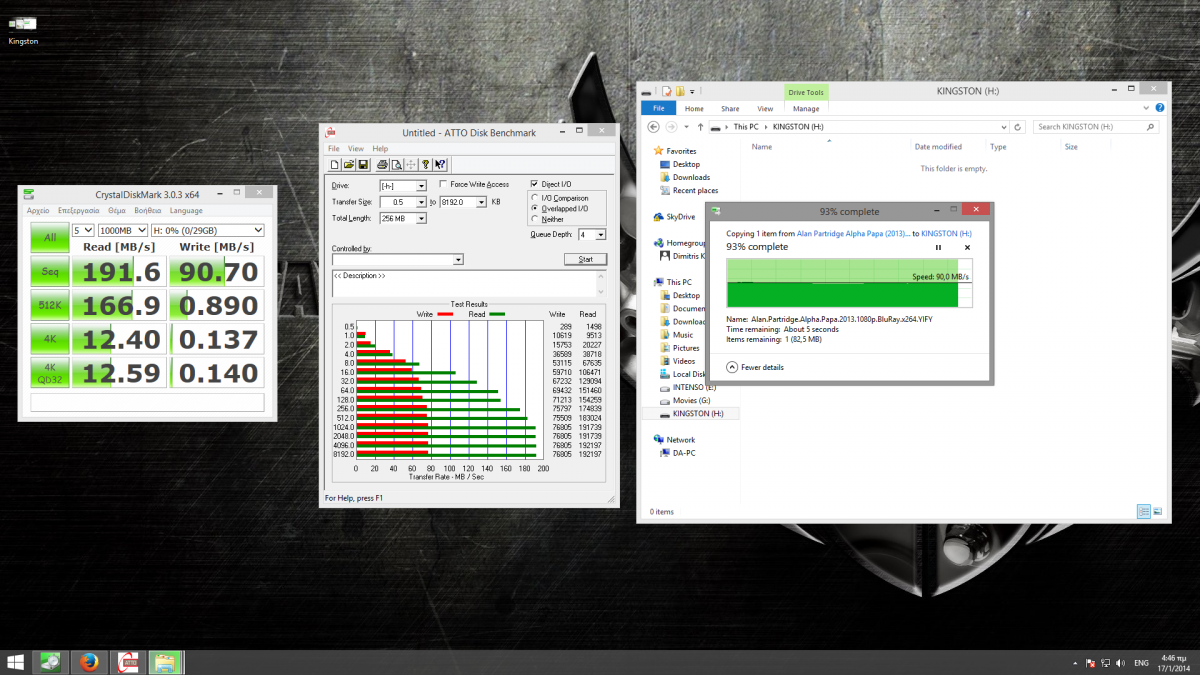
Task: Click the Explorer Back arrow
Action: [x=653, y=127]
